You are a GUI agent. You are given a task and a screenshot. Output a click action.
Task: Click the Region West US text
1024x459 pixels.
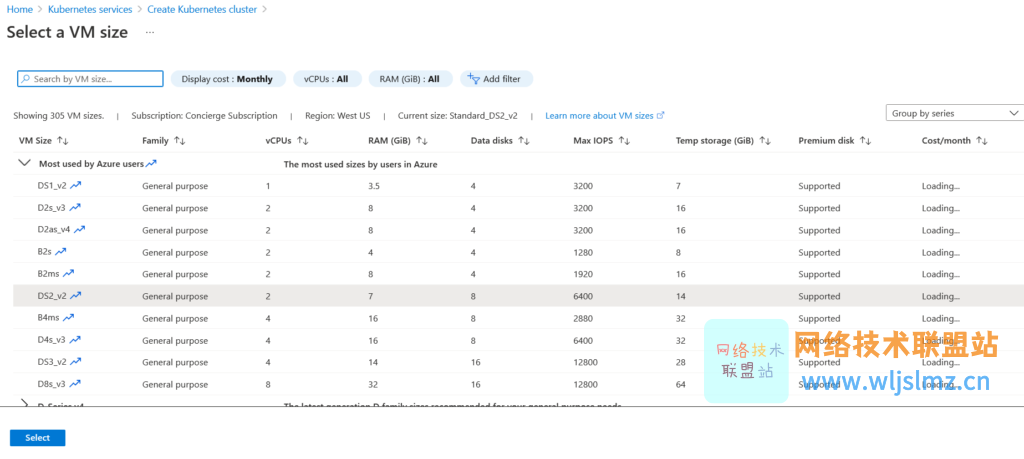coord(338,116)
